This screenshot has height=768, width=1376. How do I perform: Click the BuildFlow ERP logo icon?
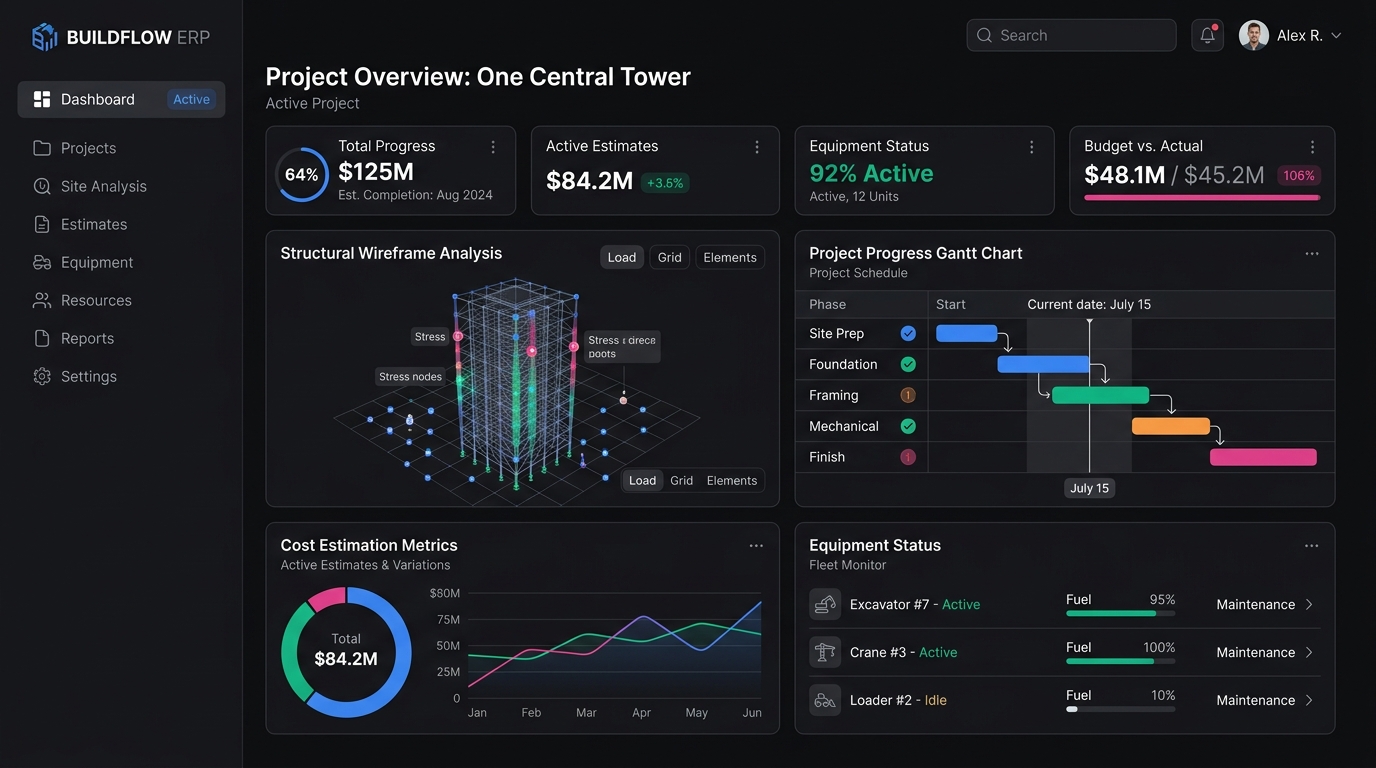(x=45, y=37)
